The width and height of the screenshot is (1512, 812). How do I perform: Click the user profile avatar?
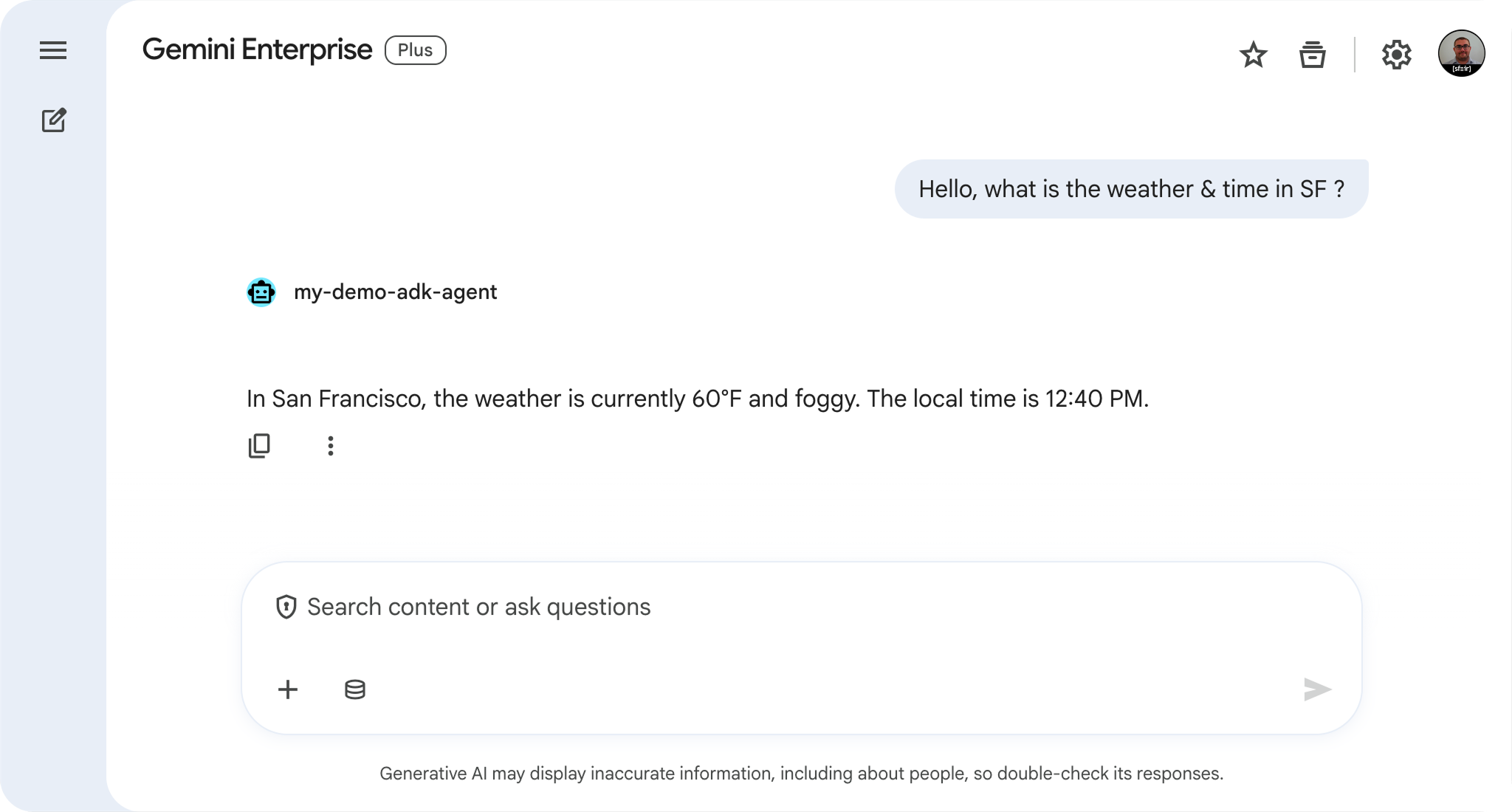pyautogui.click(x=1461, y=53)
